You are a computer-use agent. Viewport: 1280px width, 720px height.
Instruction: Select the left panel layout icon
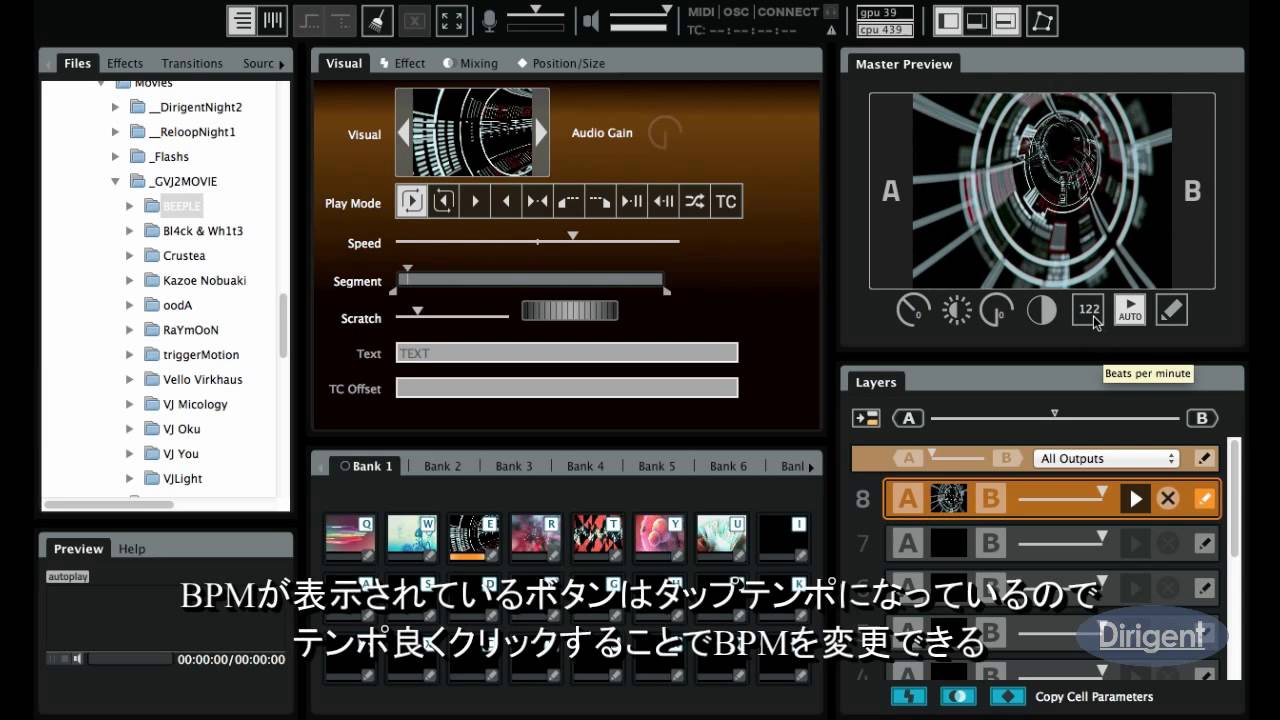tap(948, 20)
